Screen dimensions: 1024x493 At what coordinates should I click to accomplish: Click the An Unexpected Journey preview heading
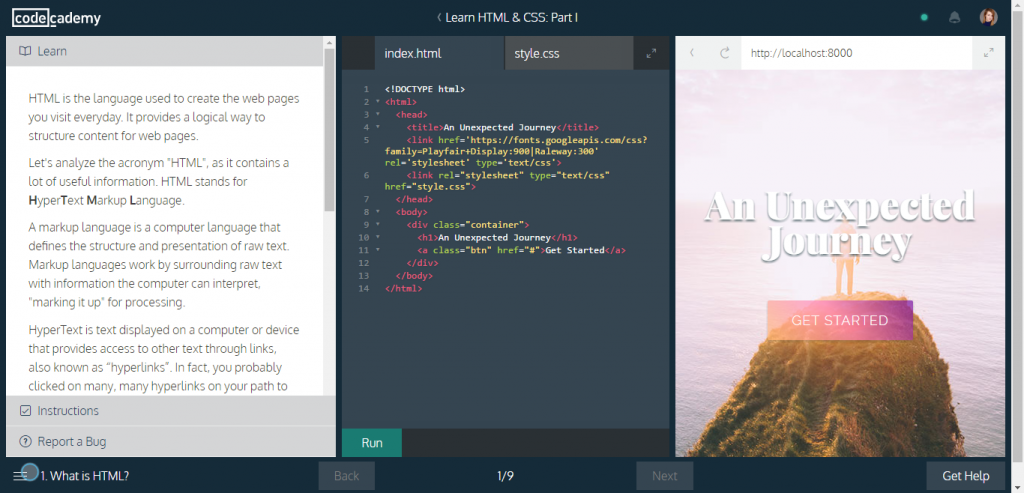pos(840,224)
